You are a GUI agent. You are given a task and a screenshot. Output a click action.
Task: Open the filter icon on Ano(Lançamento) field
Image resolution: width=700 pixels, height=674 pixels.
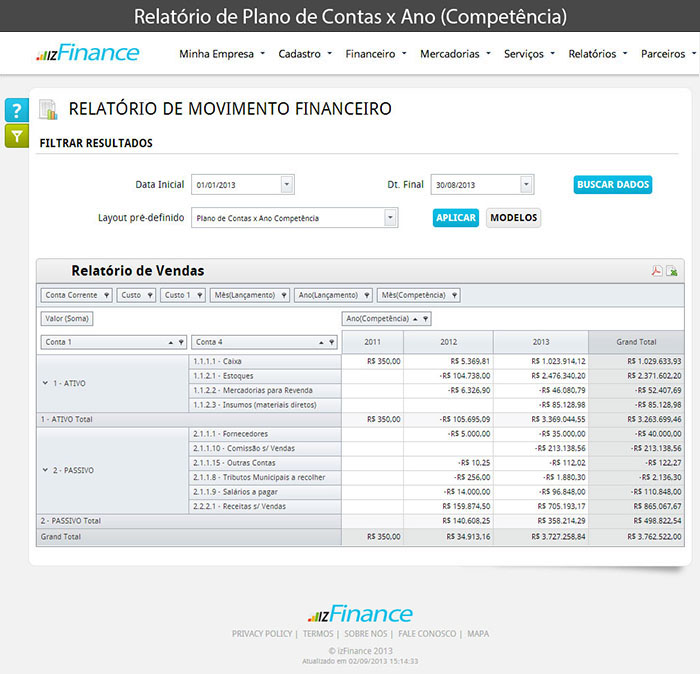tap(367, 295)
